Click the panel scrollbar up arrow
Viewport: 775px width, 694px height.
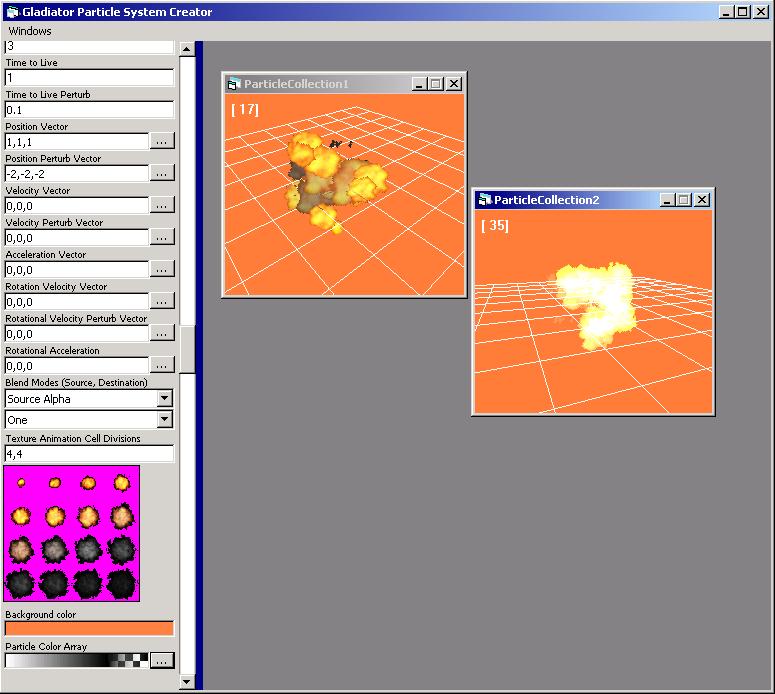point(186,49)
